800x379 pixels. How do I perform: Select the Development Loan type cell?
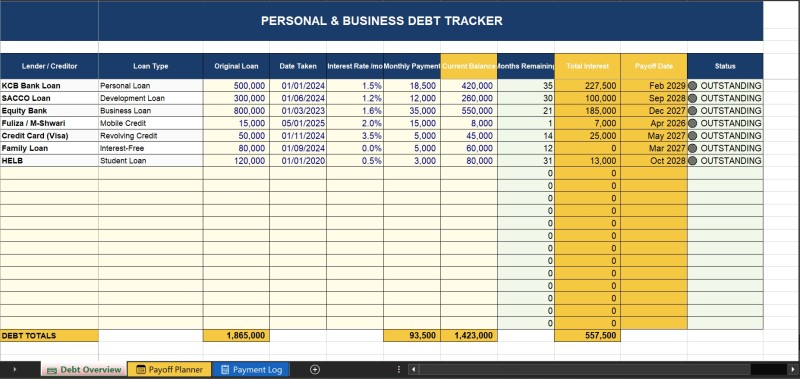point(151,98)
